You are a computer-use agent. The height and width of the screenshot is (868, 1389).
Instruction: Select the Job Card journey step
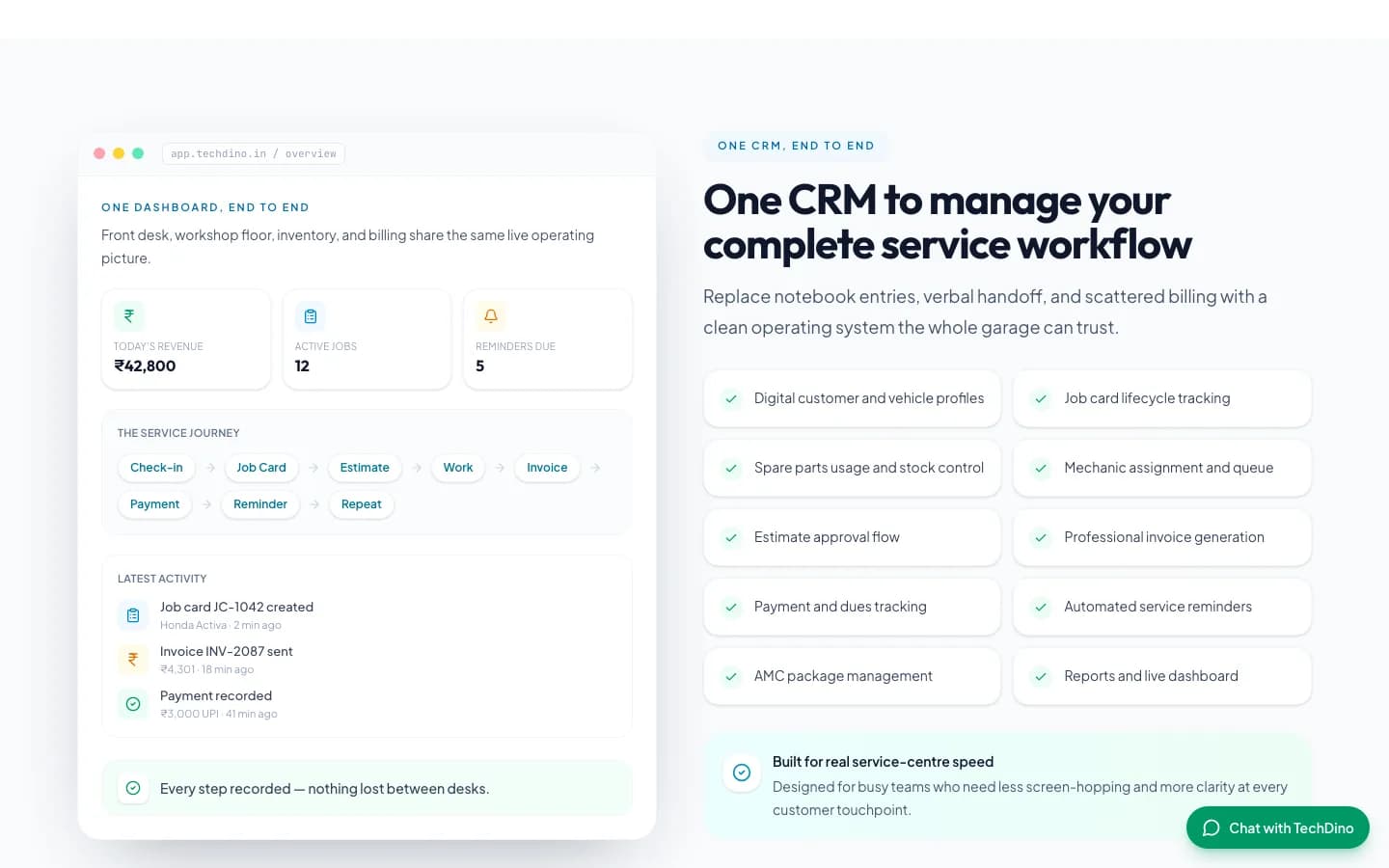click(x=261, y=468)
